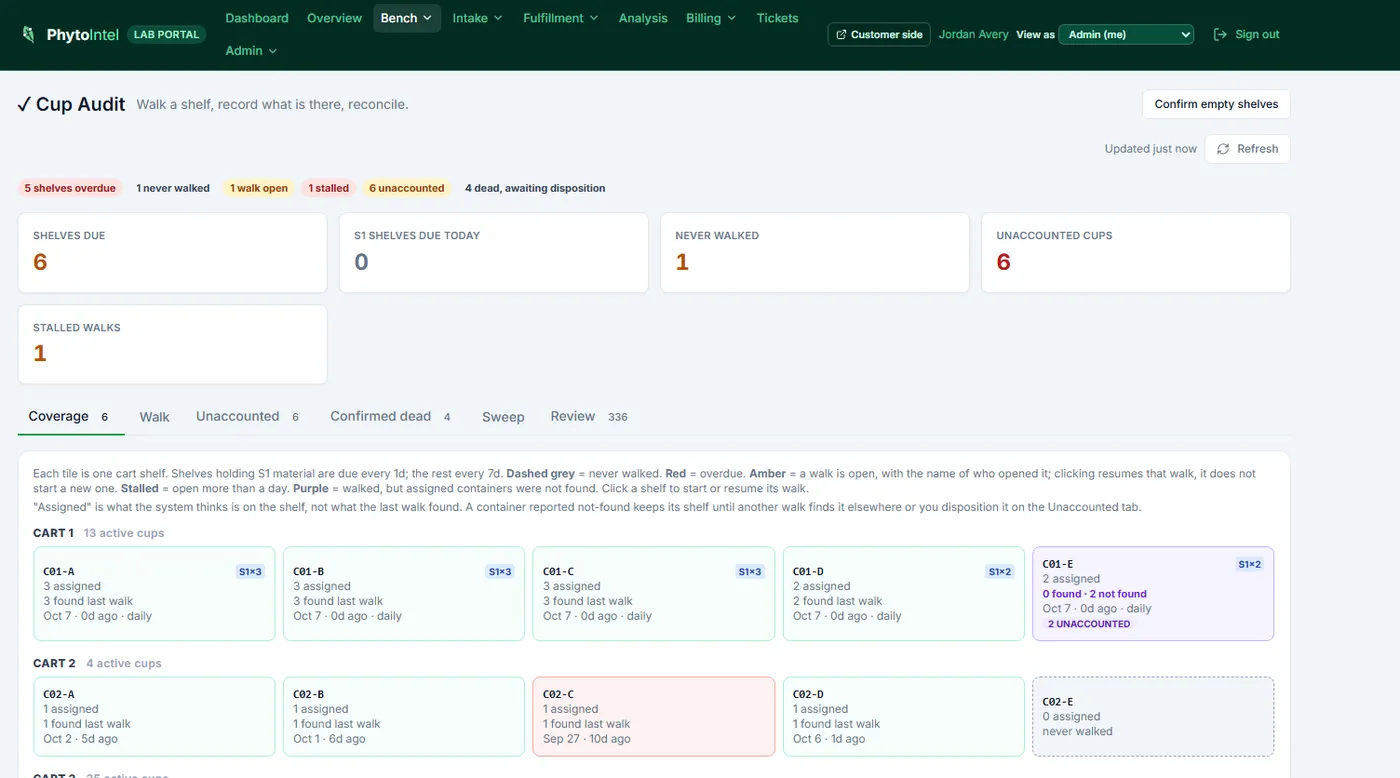Click the "4 dead, awaiting disposition" text
This screenshot has height=778, width=1400.
535,188
